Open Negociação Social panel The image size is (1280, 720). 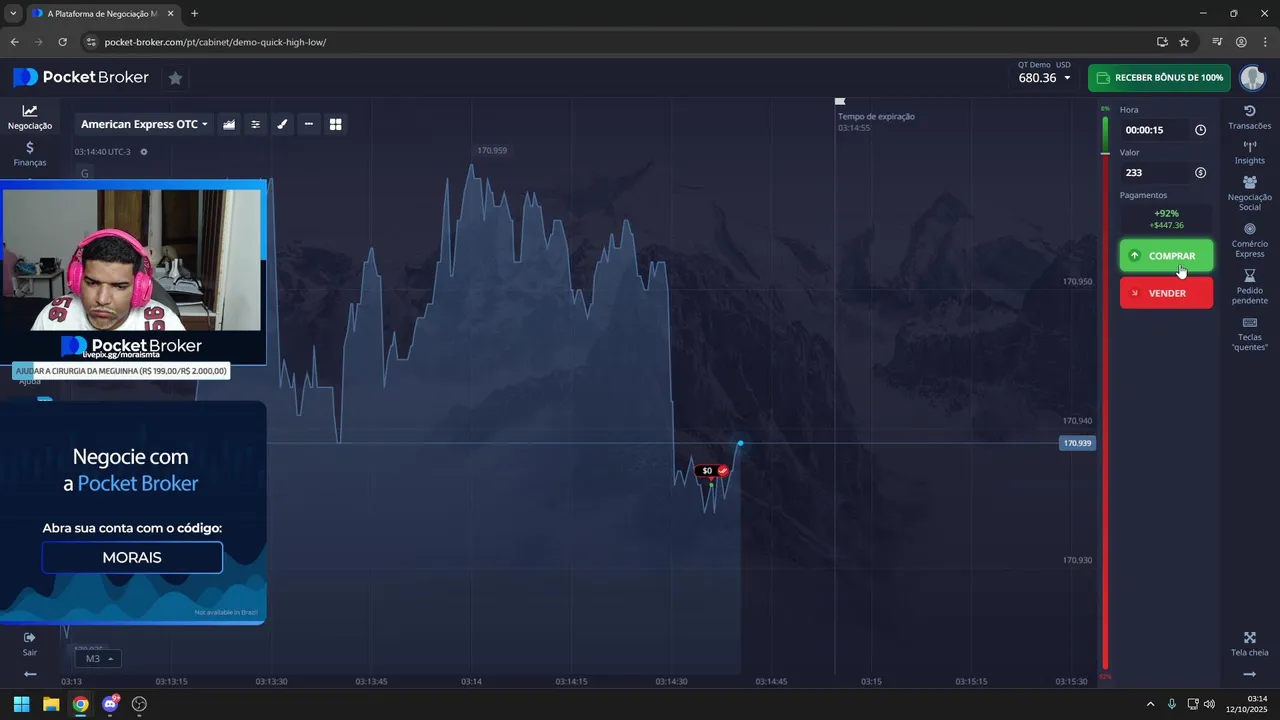click(1250, 194)
